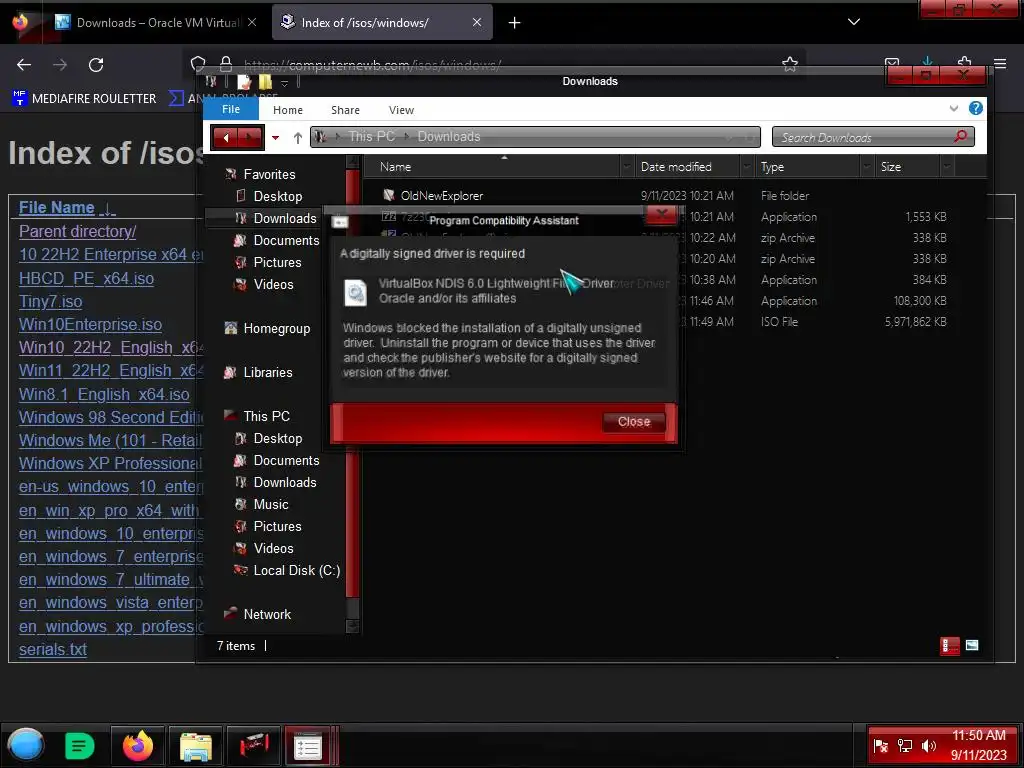1024x768 pixels.
Task: Click the Action Center flag tray icon
Action: (x=880, y=746)
